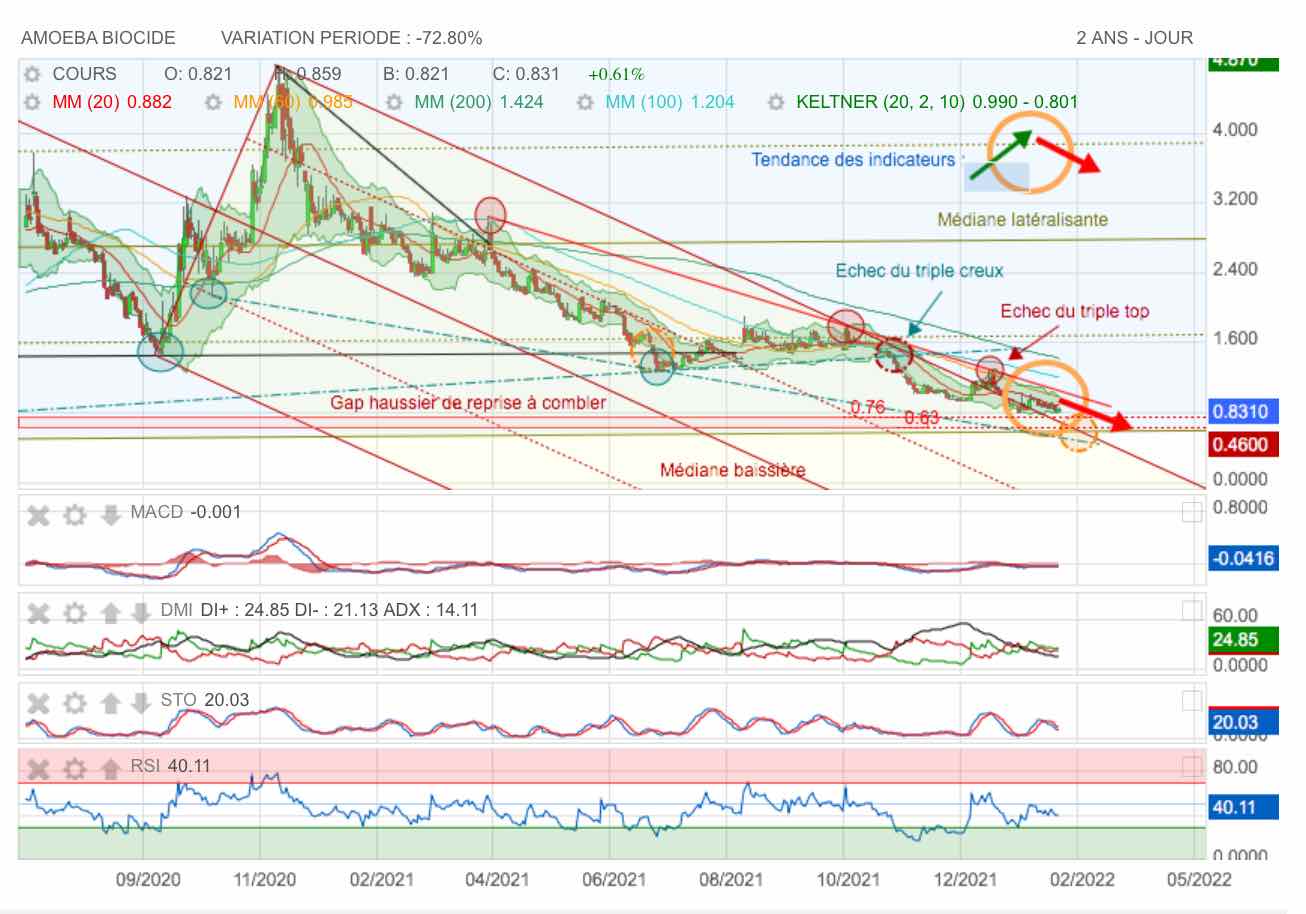Click the 06/2021 date on time axis
Image resolution: width=1306 pixels, height=914 pixels.
[x=612, y=880]
